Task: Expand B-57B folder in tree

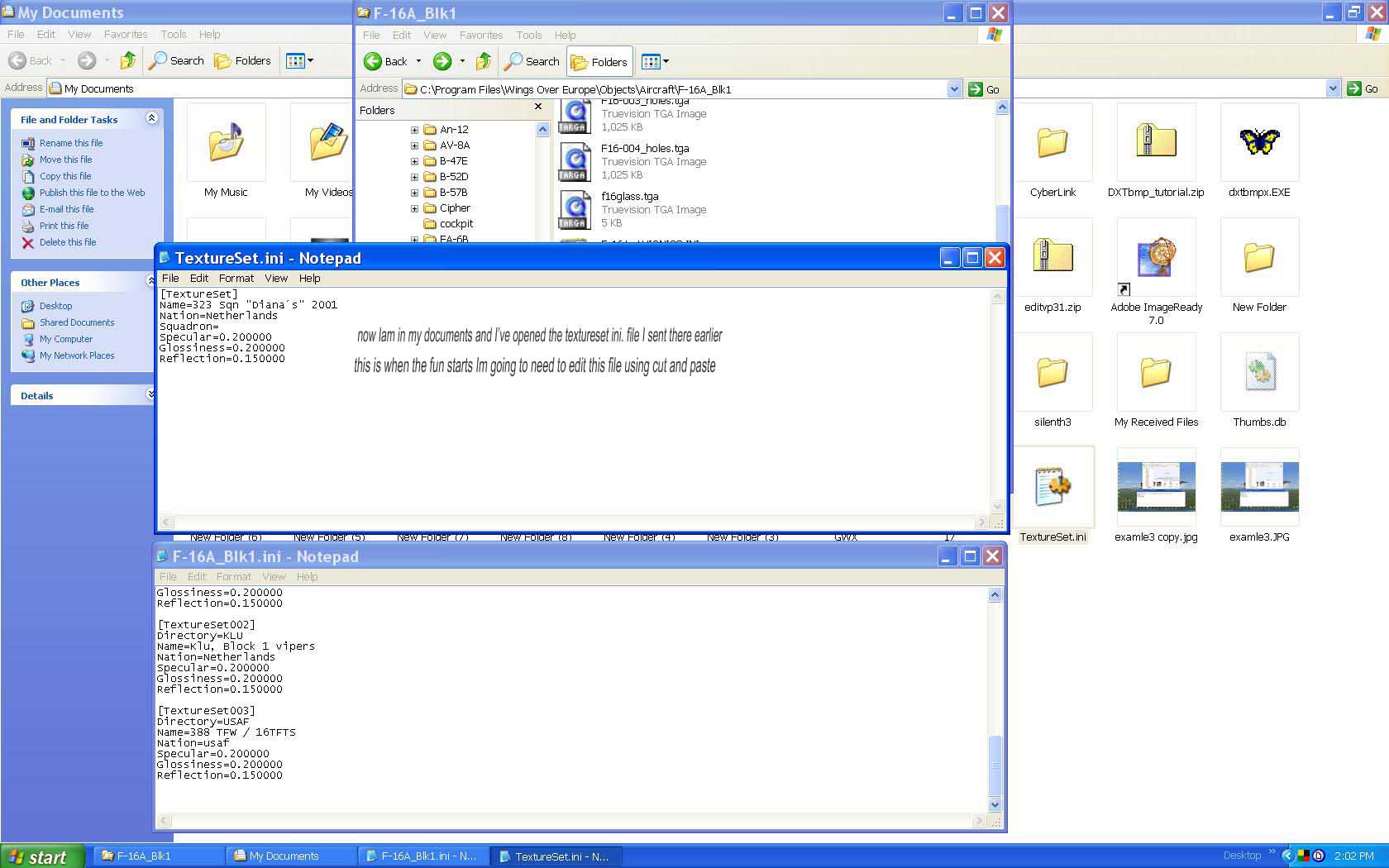Action: click(414, 193)
